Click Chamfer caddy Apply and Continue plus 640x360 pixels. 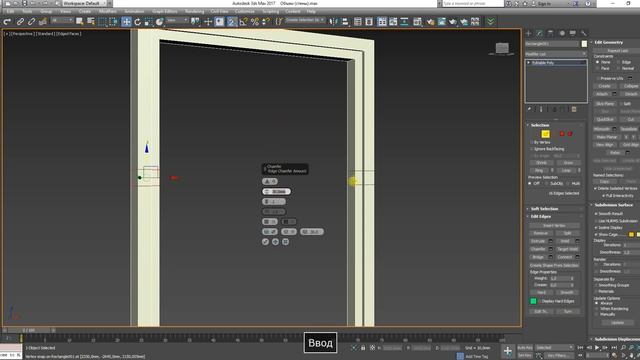276,242
